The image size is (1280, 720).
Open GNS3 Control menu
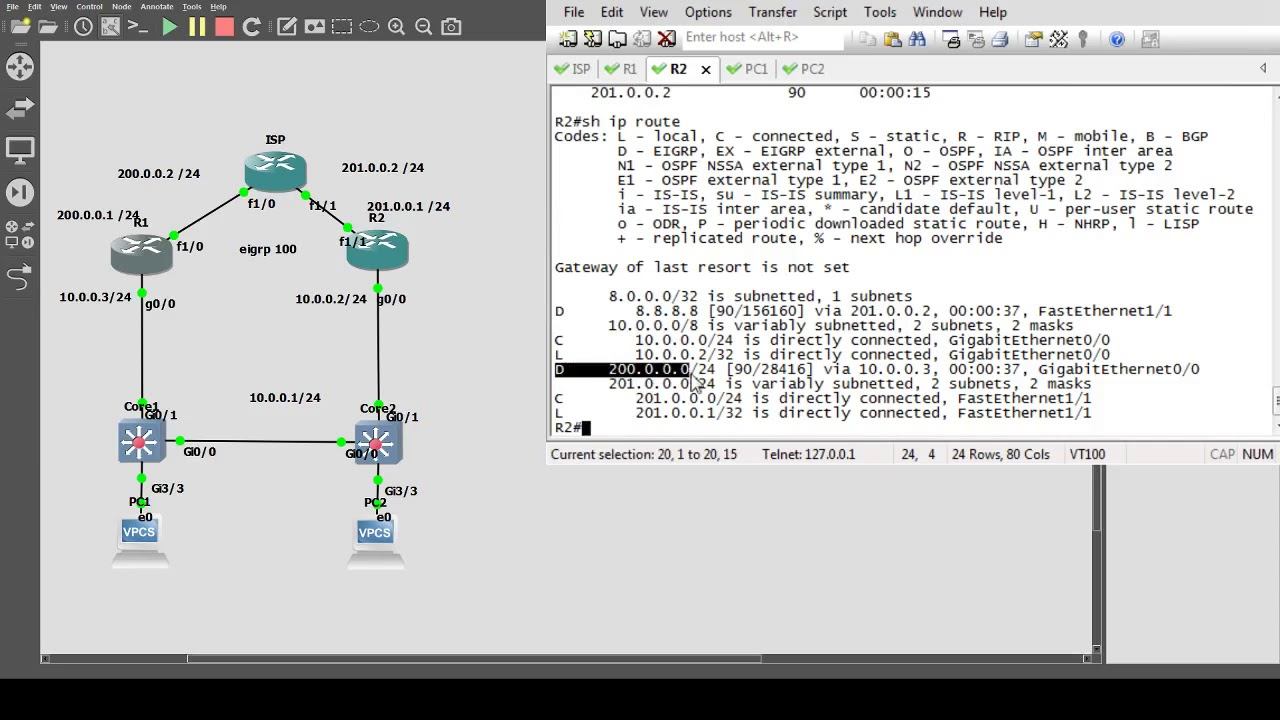point(89,6)
